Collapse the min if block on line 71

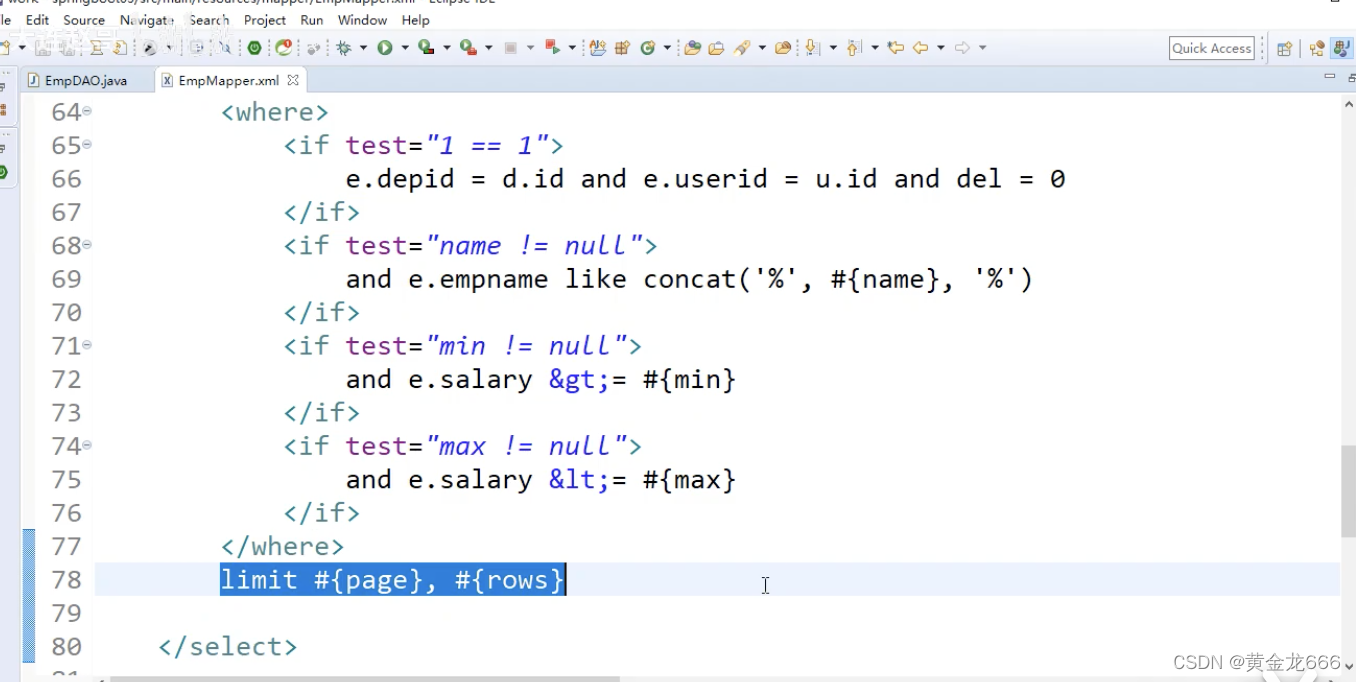tap(87, 345)
